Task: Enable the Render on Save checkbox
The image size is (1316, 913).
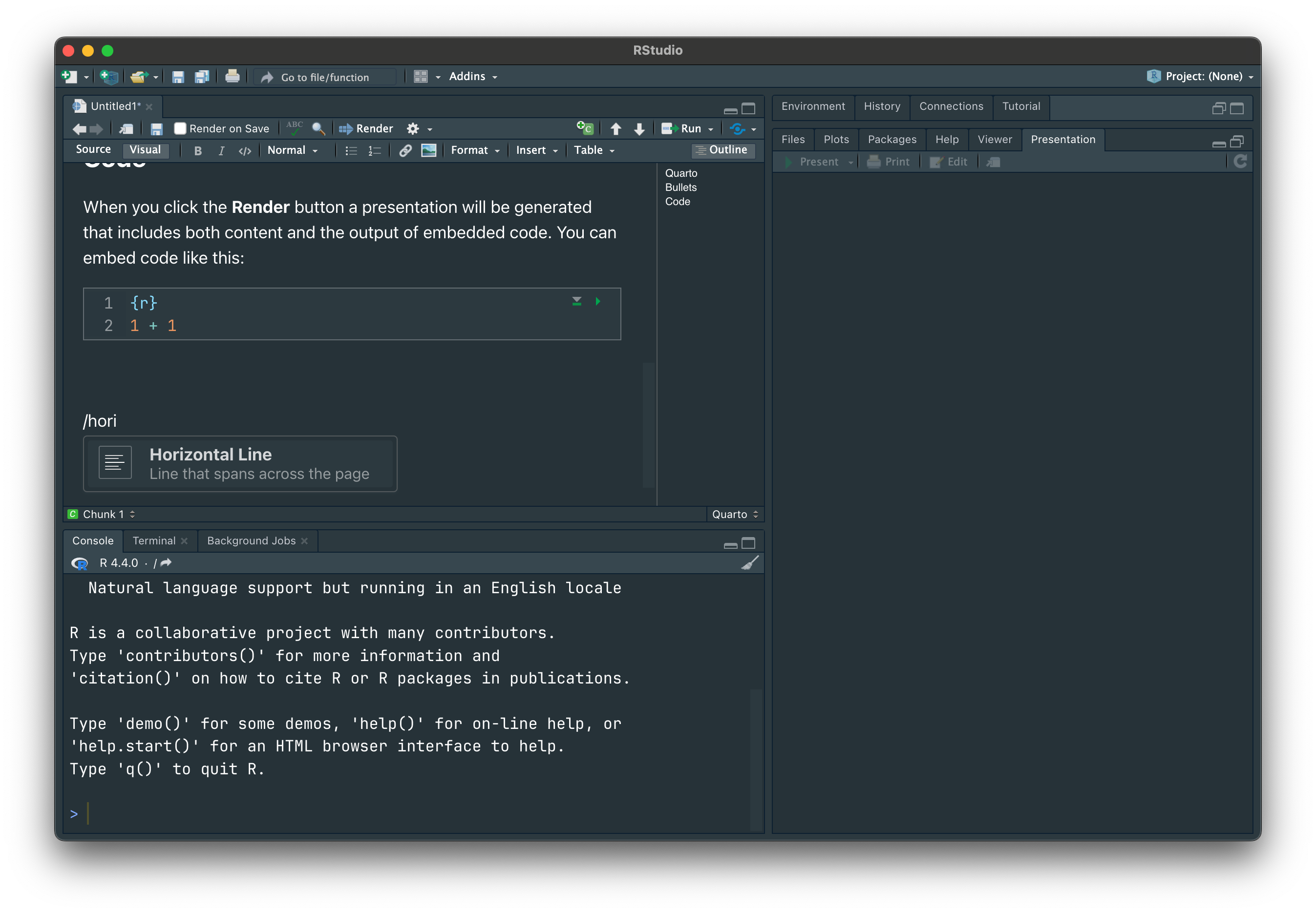Action: click(x=180, y=129)
